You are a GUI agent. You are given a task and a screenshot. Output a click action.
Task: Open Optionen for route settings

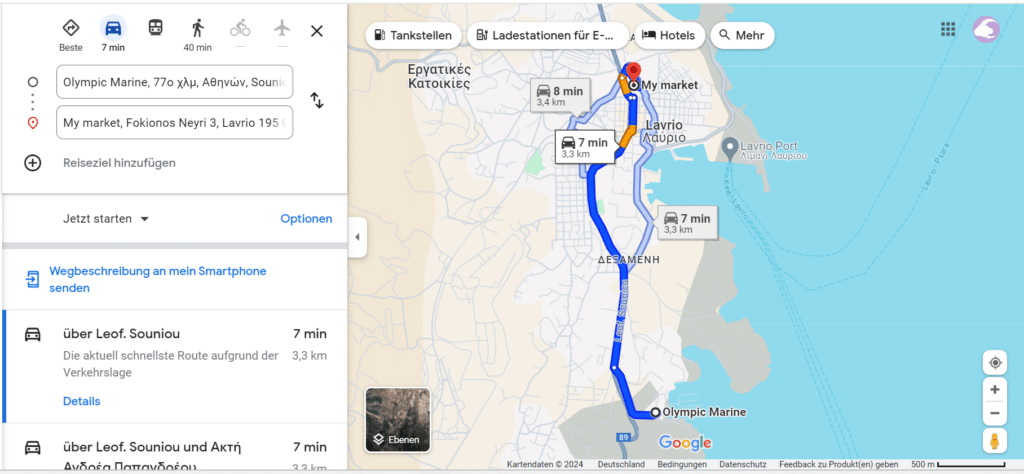coord(306,219)
